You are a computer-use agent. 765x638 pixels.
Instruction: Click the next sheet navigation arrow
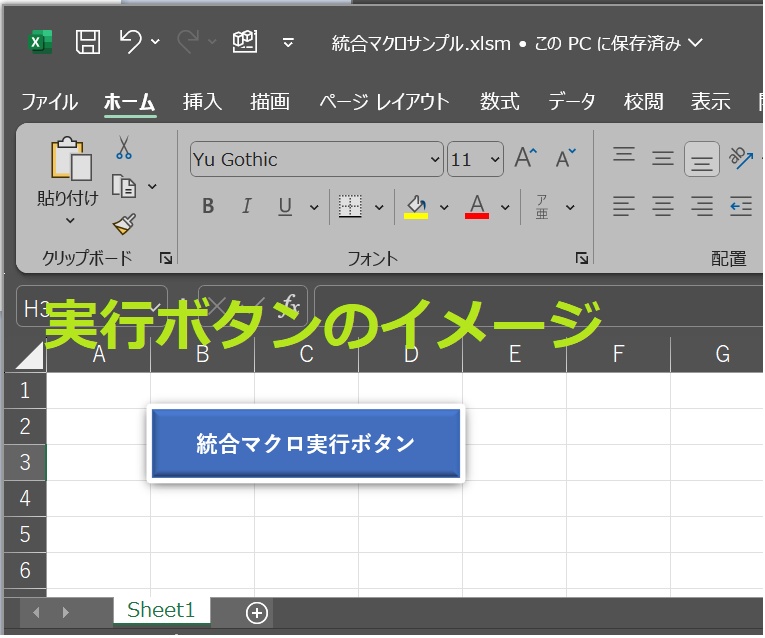pos(65,612)
